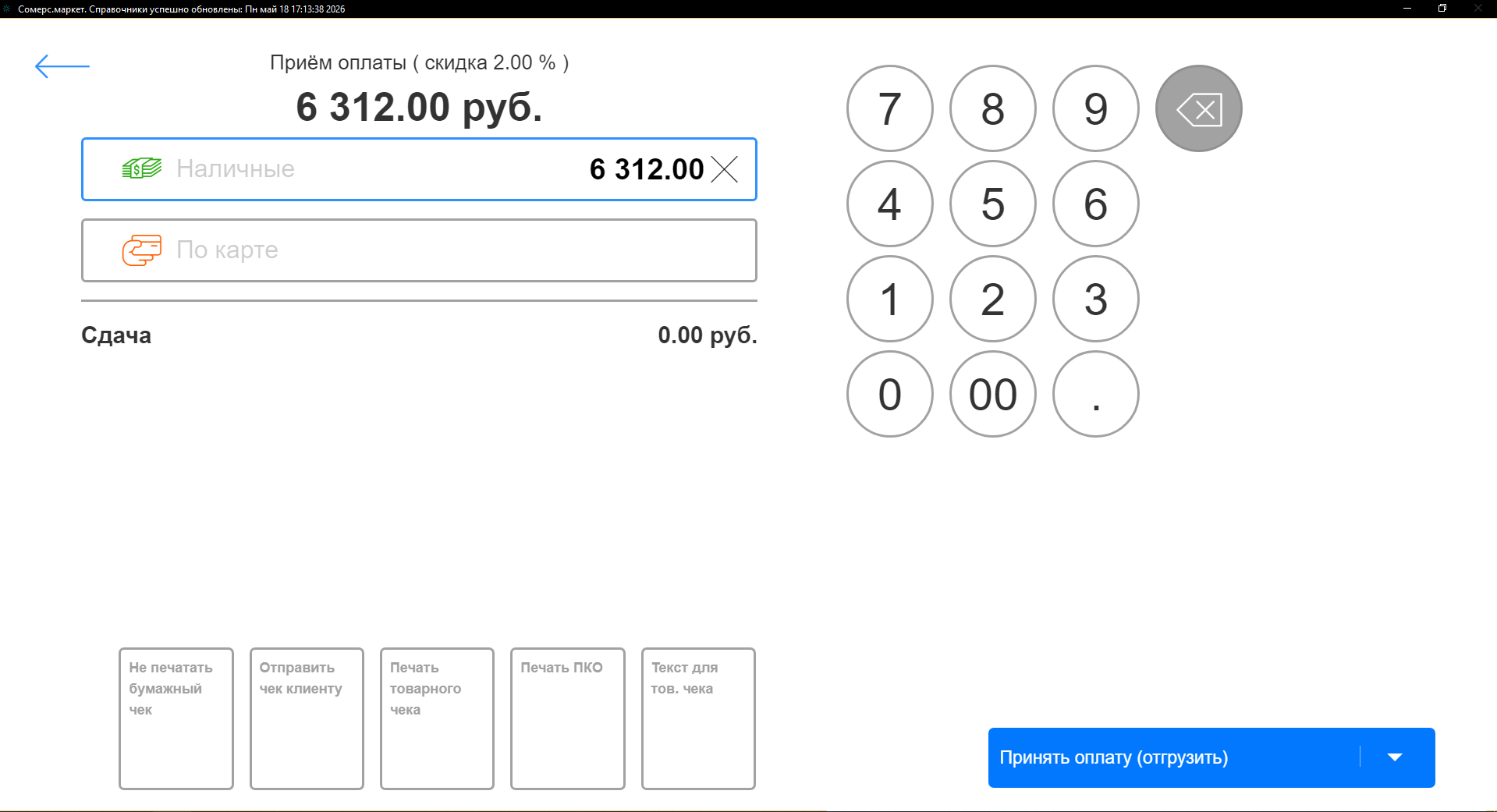Tap digit 3 on numpad
The width and height of the screenshot is (1497, 812).
coord(1095,299)
